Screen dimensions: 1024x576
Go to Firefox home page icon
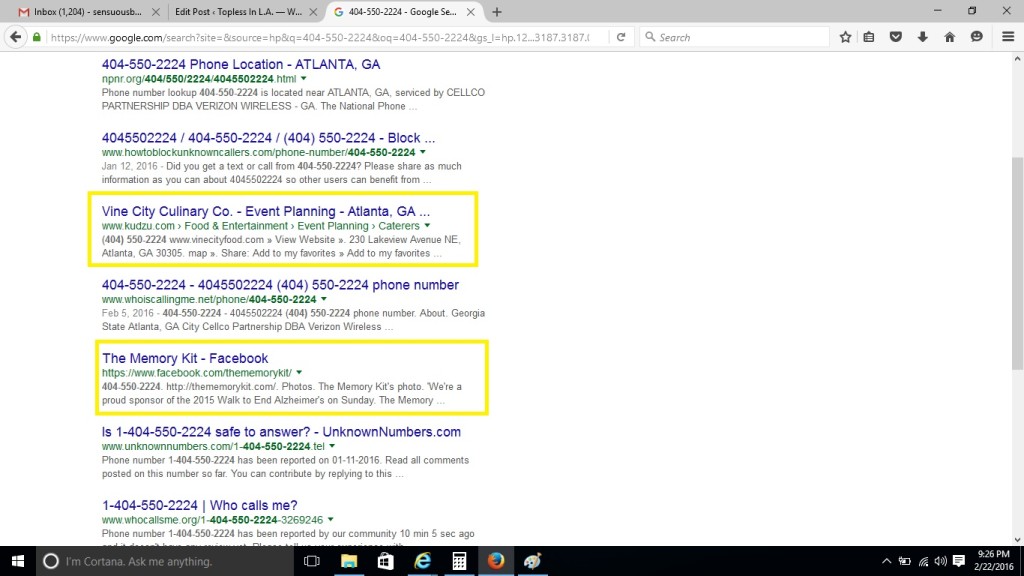[x=950, y=37]
